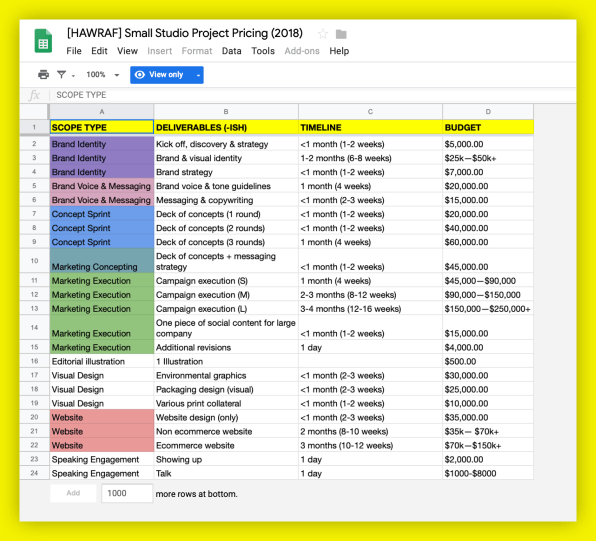Open the File menu
The image size is (596, 541).
(x=74, y=51)
